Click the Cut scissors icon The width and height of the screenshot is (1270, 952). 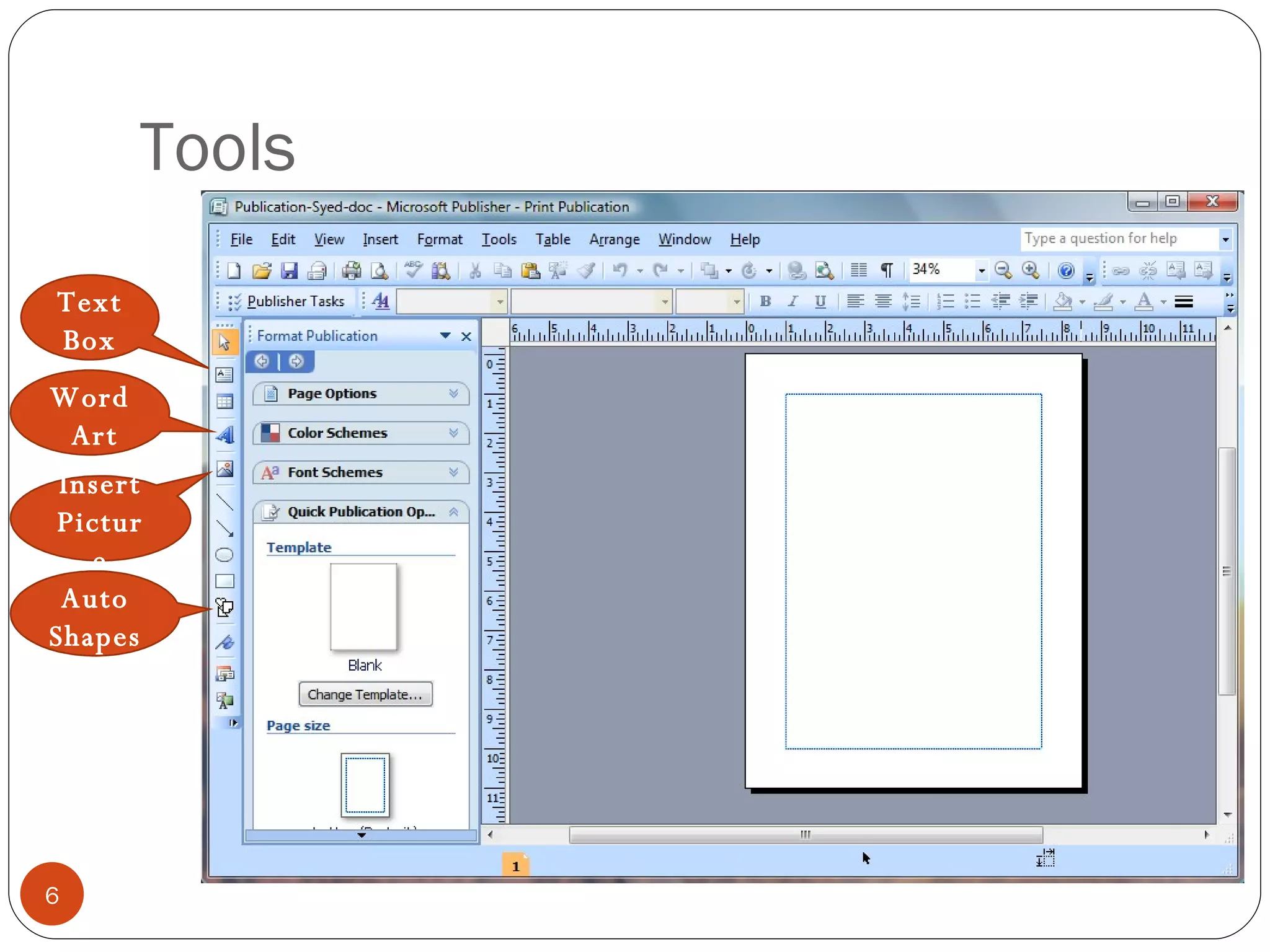(475, 271)
